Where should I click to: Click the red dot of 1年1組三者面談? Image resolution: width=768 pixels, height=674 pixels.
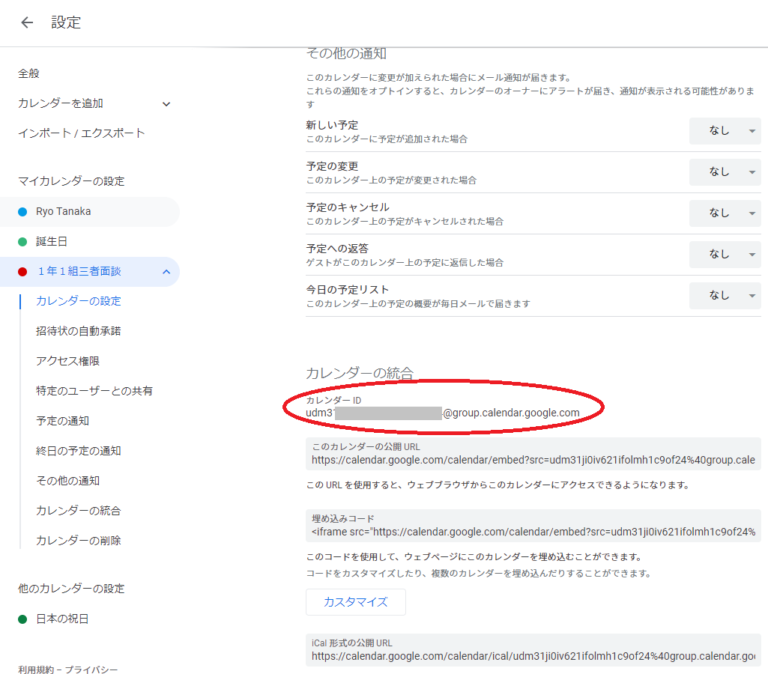click(x=23, y=272)
